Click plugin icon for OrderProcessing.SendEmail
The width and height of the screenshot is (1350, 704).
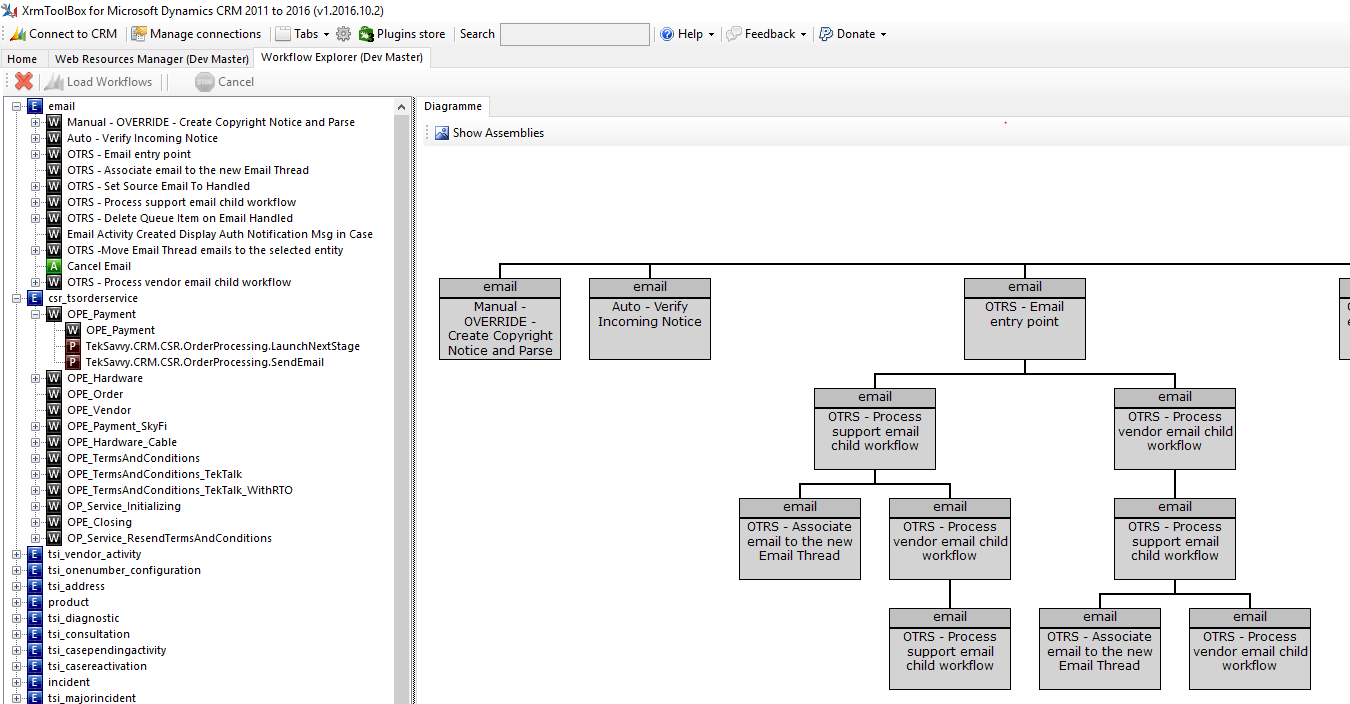[73, 362]
